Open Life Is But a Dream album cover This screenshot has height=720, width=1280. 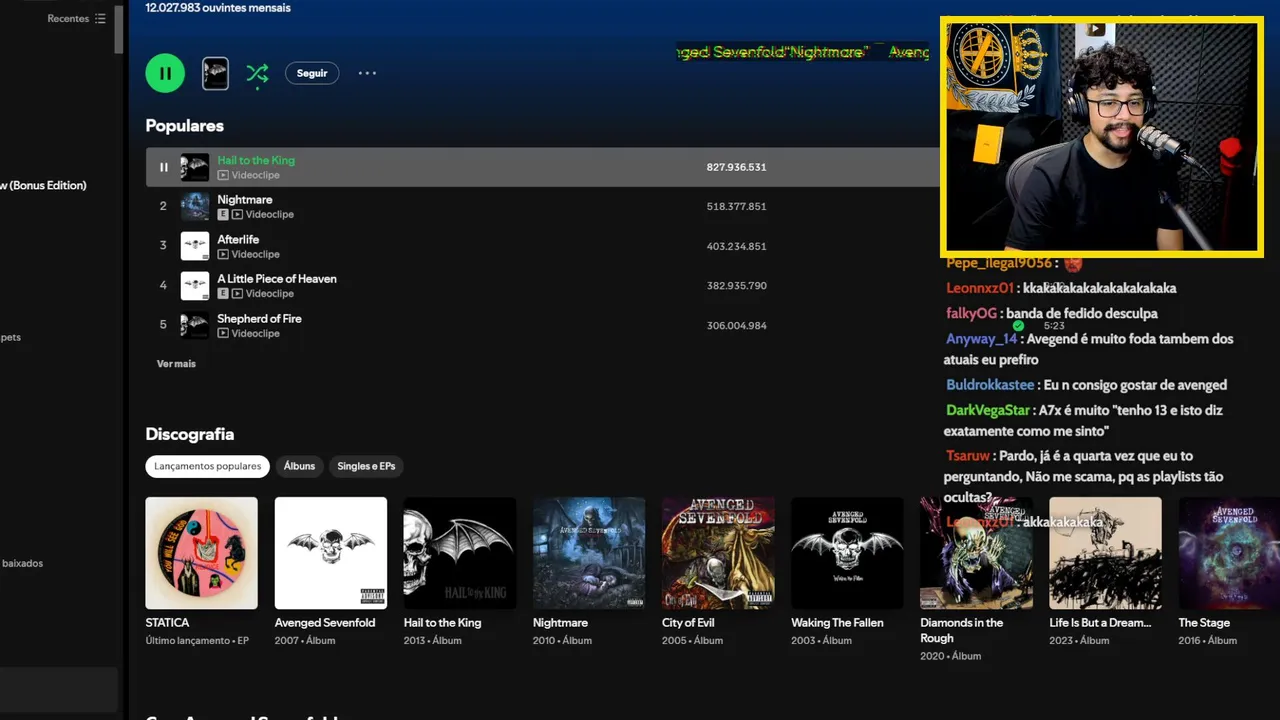point(1105,553)
